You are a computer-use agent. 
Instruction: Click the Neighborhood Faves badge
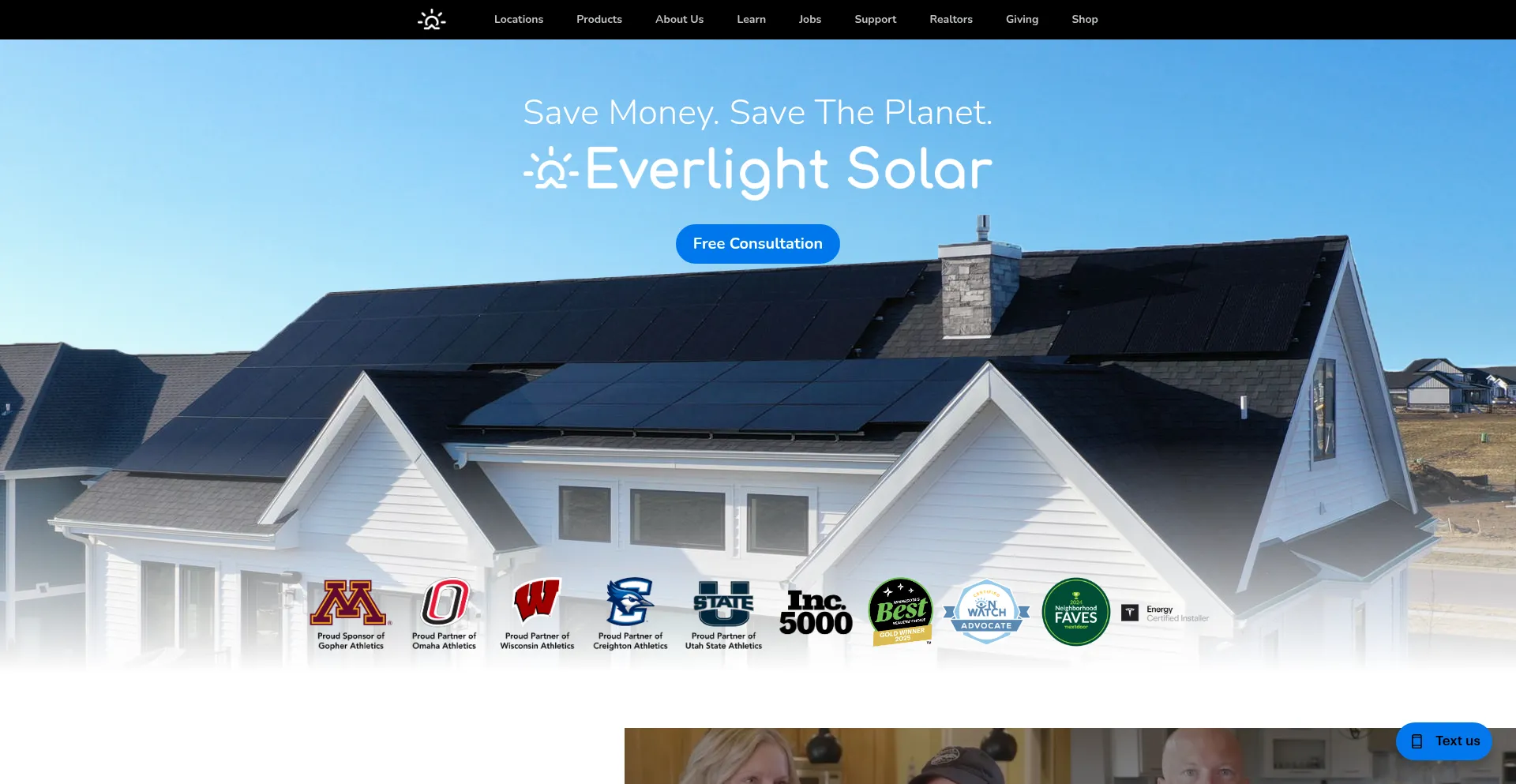[x=1075, y=612]
